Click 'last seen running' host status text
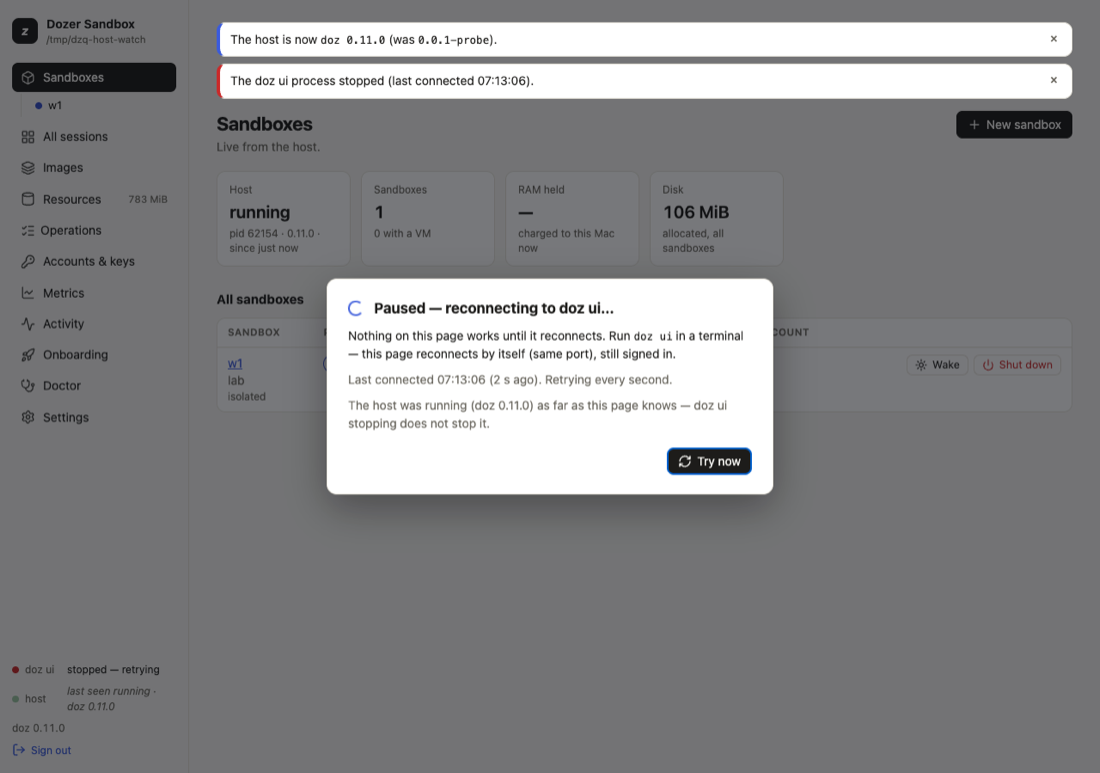This screenshot has width=1100, height=773. pyautogui.click(x=112, y=699)
